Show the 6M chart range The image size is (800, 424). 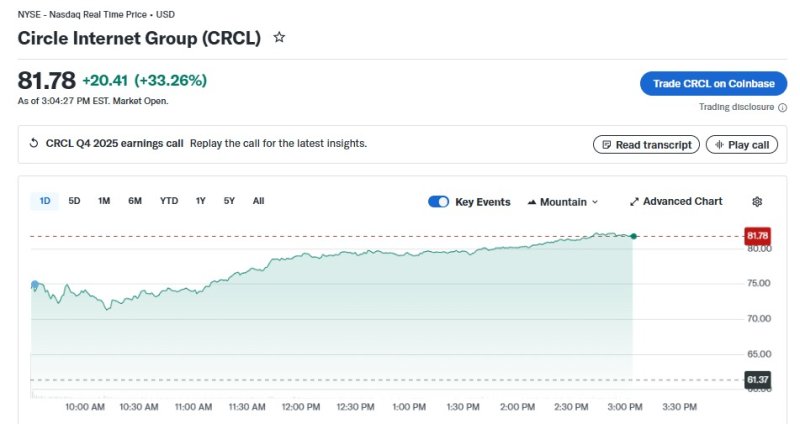135,201
